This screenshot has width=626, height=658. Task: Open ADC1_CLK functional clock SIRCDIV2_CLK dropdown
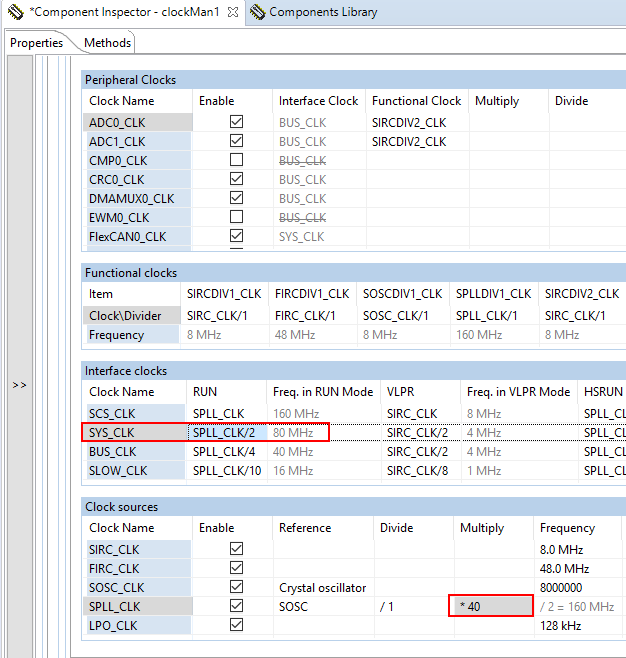click(x=417, y=141)
